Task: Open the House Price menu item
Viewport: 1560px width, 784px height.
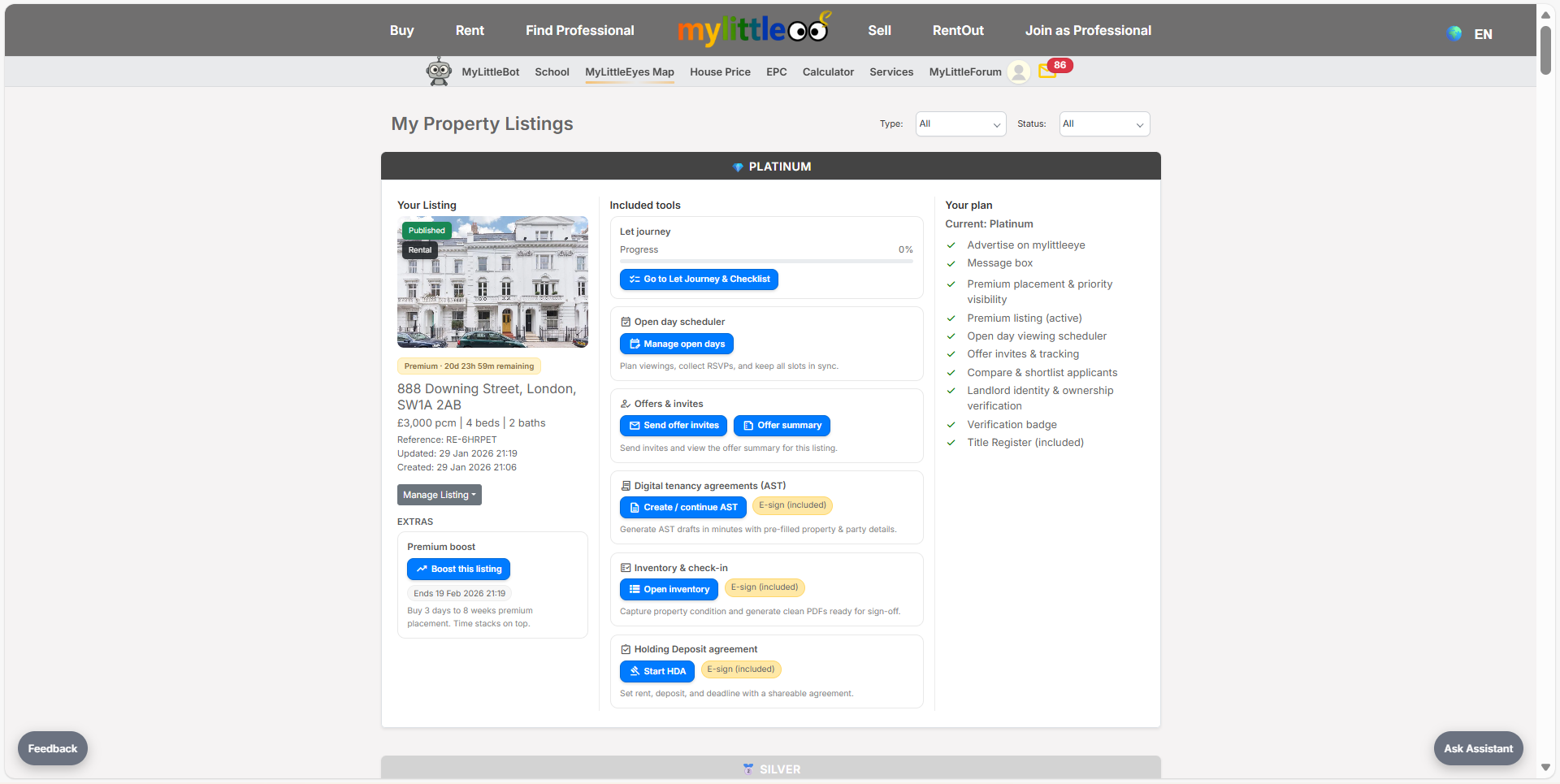Action: pyautogui.click(x=720, y=71)
